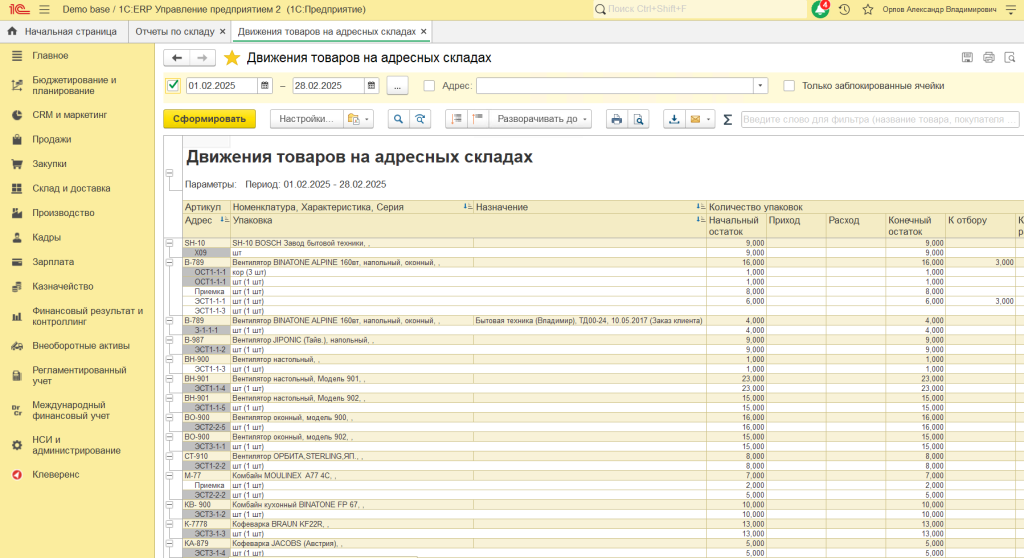Open dropdown arrow next to email icon
This screenshot has height=558, width=1024.
point(709,119)
